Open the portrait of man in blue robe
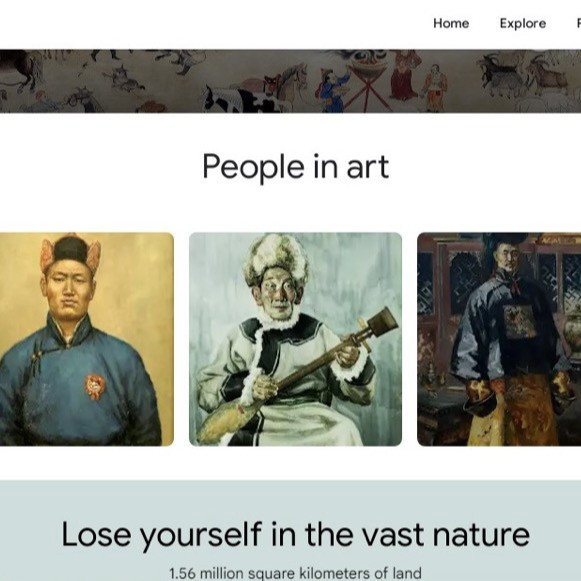This screenshot has height=581, width=581. (87, 339)
